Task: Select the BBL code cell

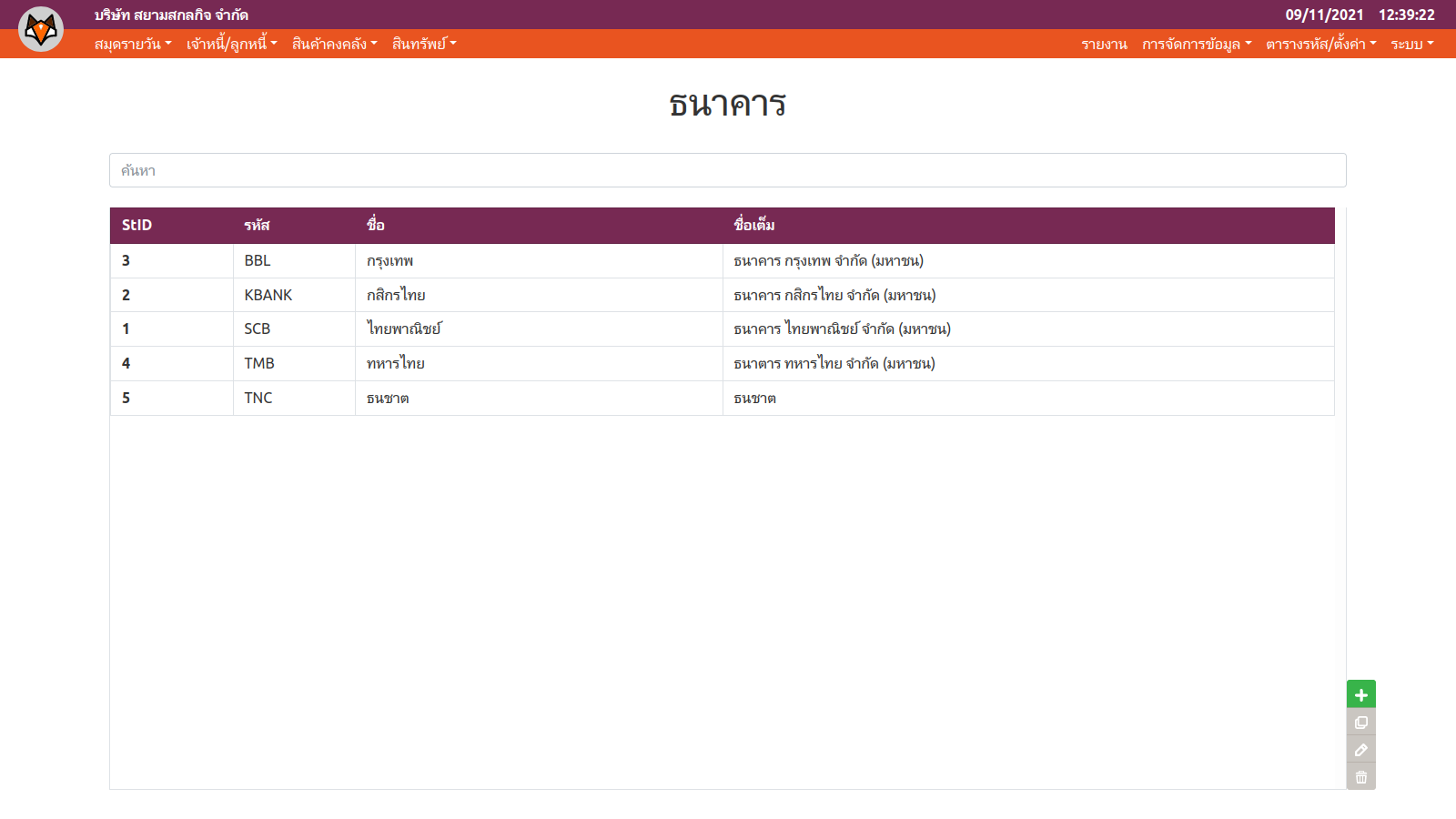Action: pos(294,260)
